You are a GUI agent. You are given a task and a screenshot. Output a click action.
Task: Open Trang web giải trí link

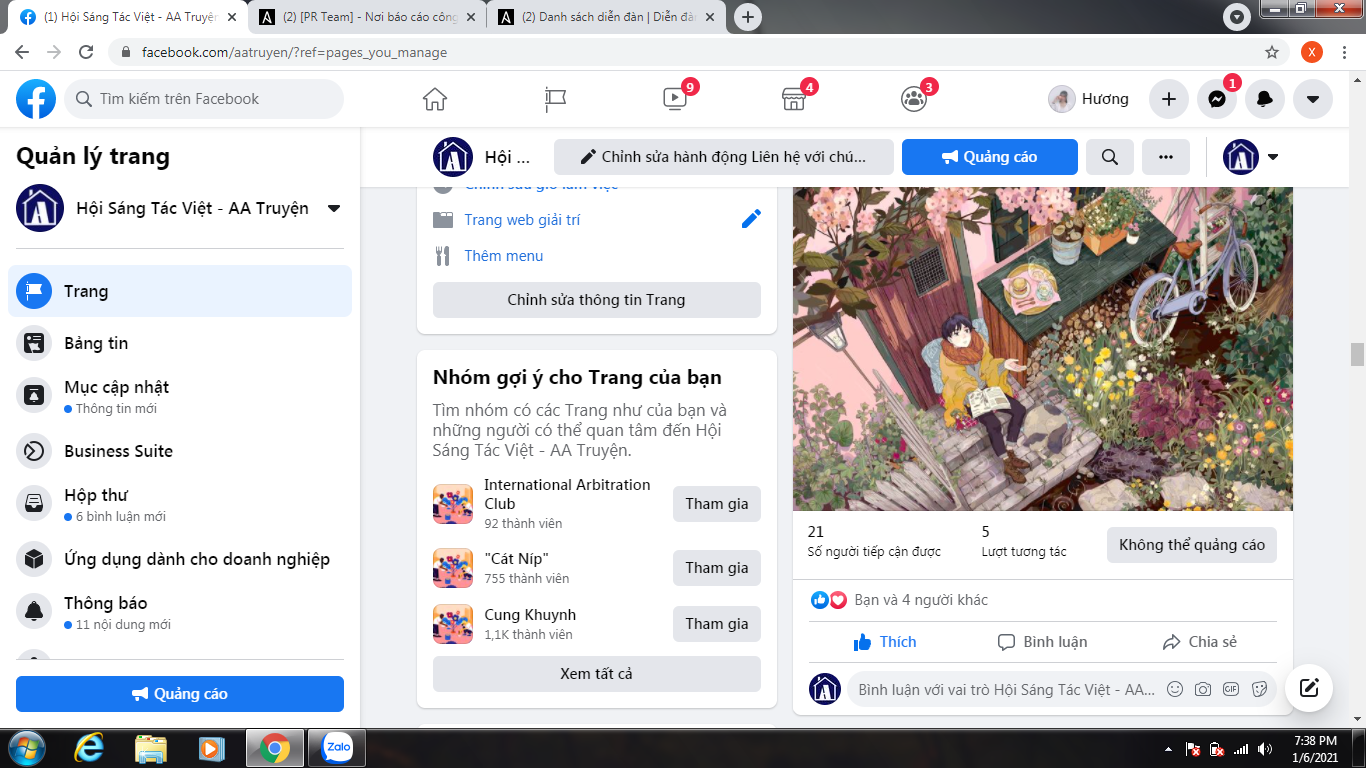pos(522,220)
